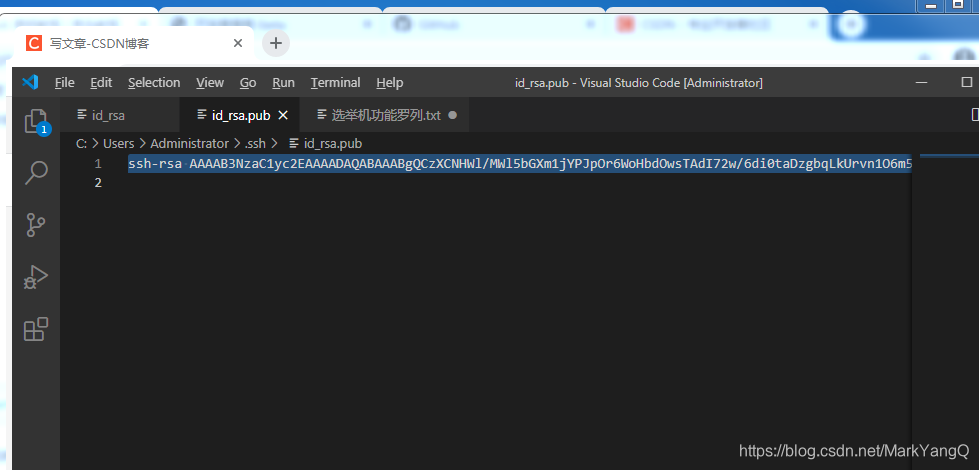Click line number 1 in the gutter
The height and width of the screenshot is (470, 979).
pos(97,164)
